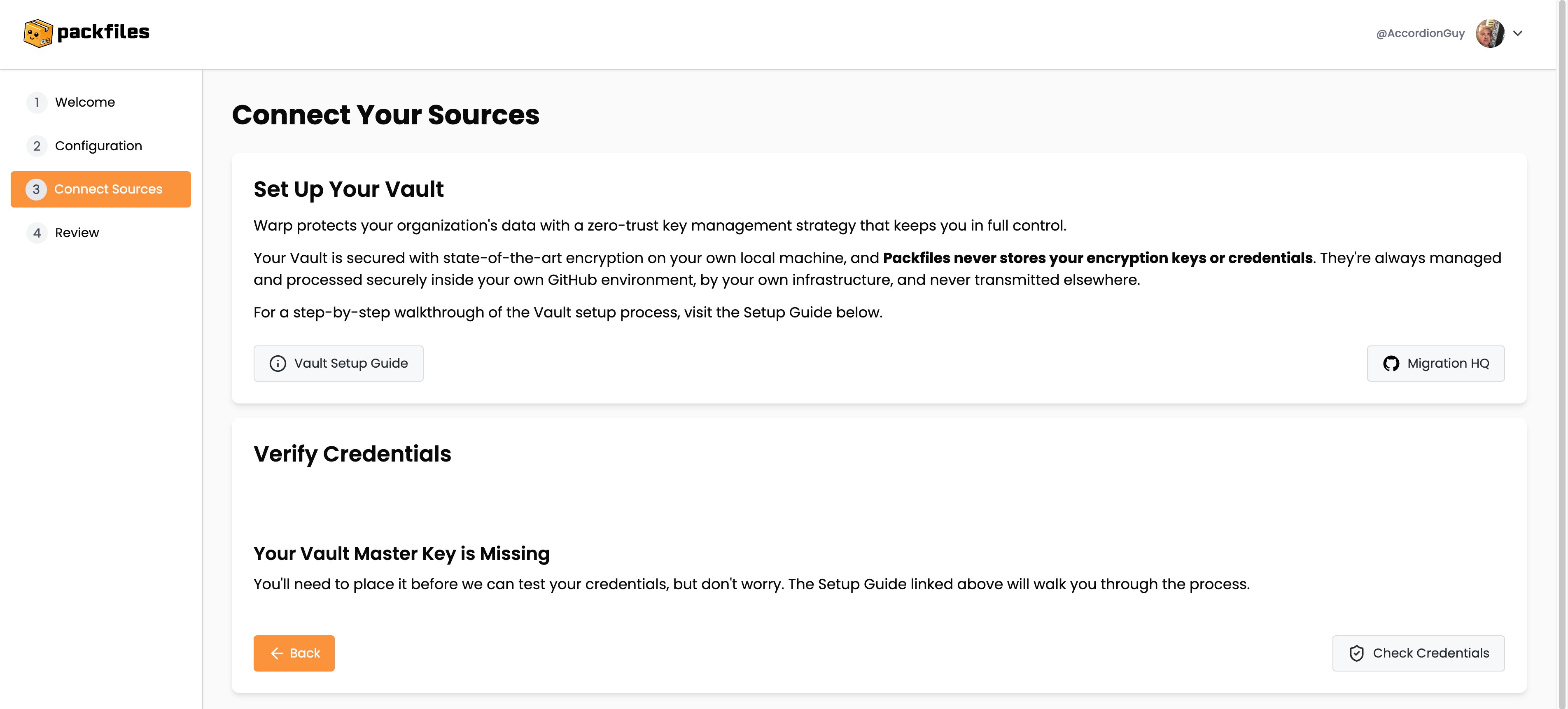This screenshot has height=709, width=1568.
Task: Open the Migration HQ button
Action: point(1435,363)
